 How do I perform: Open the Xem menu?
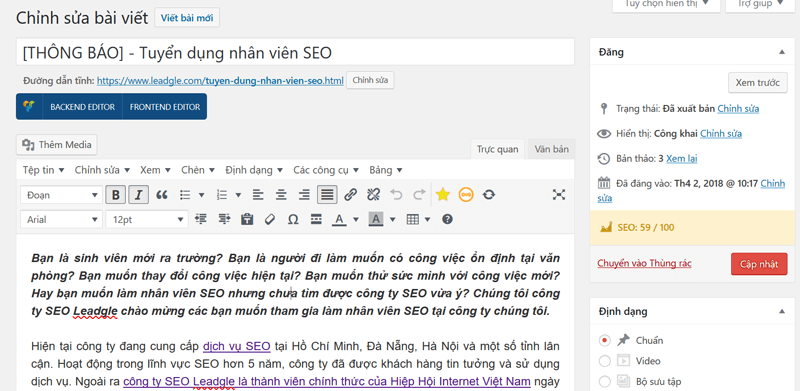point(156,170)
